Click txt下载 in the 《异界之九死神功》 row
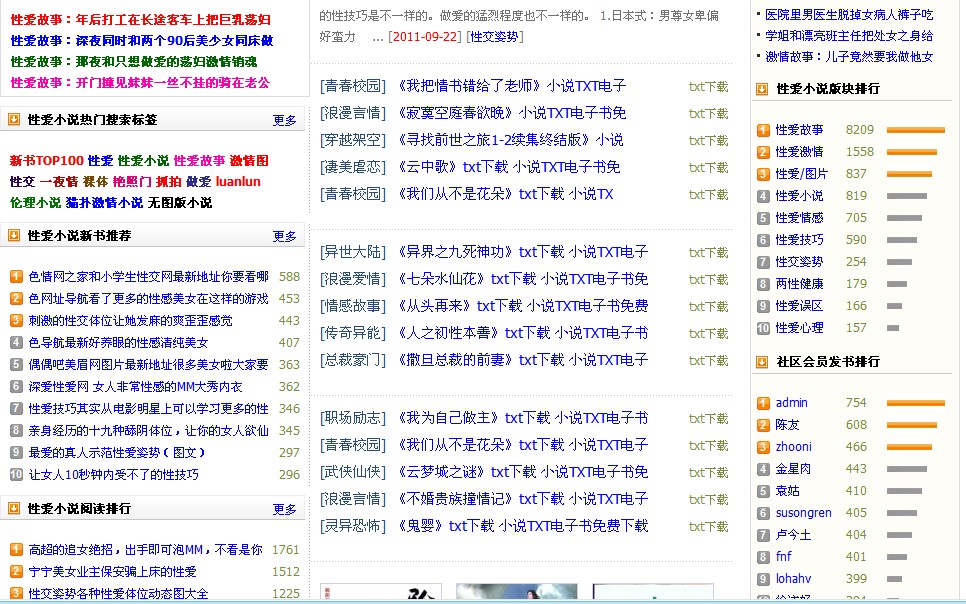Image resolution: width=966 pixels, height=604 pixels. point(708,253)
